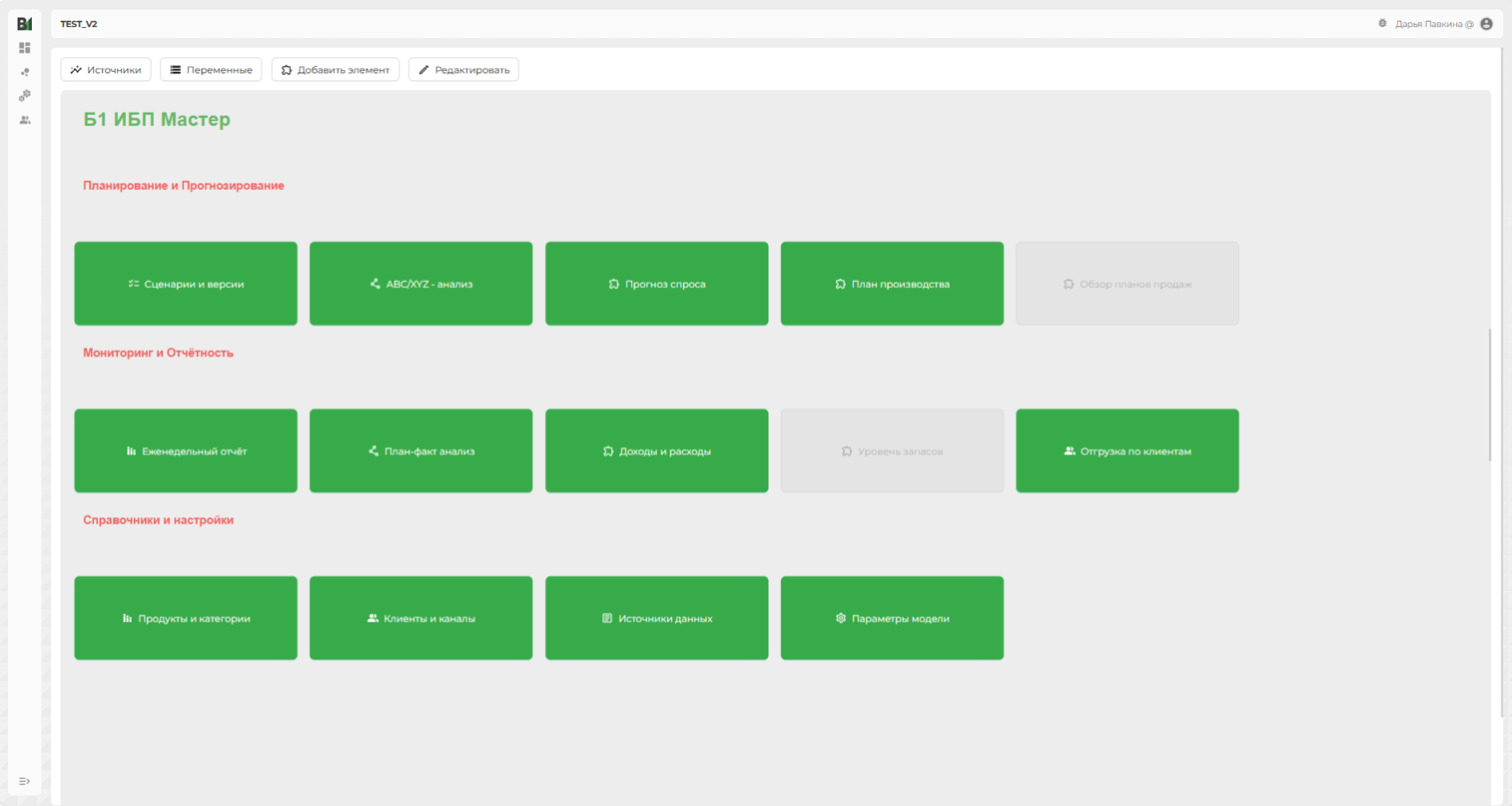
Task: Click the Редактировать button
Action: 464,69
